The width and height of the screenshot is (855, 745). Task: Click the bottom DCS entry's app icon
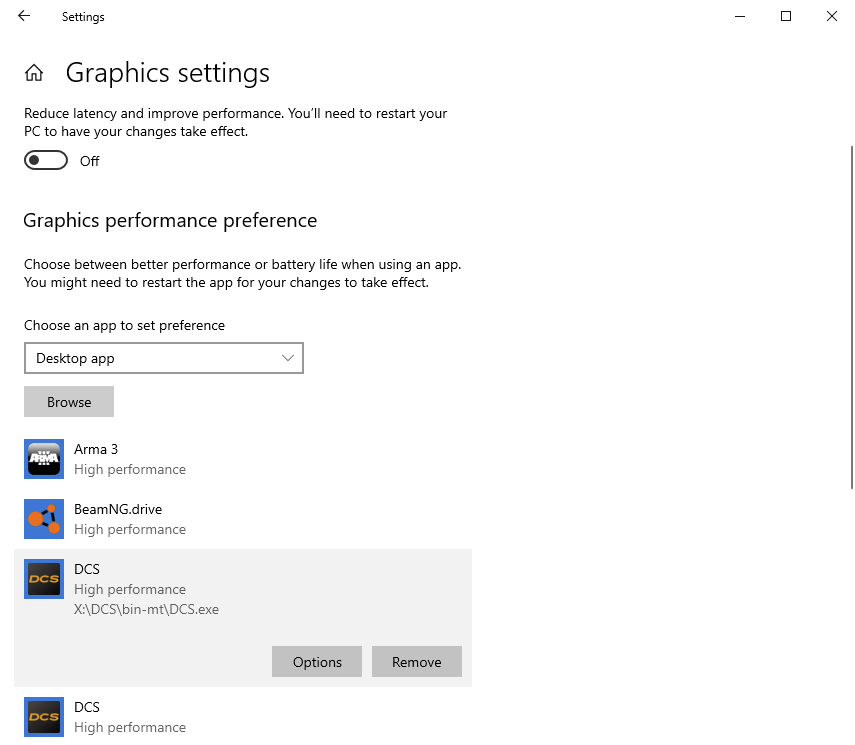(x=44, y=717)
